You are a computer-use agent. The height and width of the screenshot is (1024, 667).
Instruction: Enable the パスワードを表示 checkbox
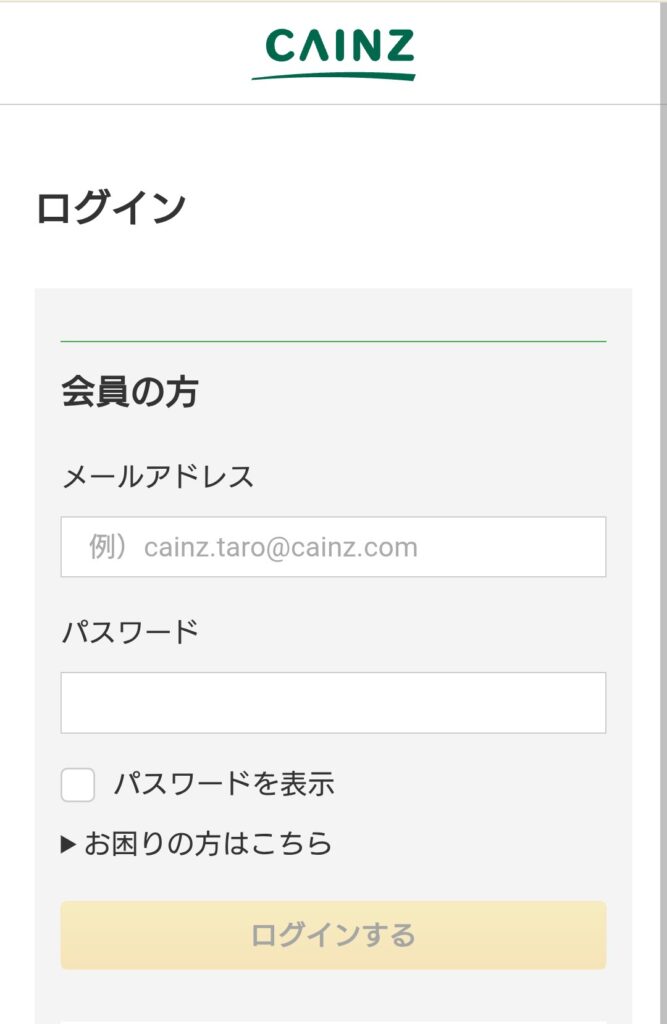tap(78, 785)
